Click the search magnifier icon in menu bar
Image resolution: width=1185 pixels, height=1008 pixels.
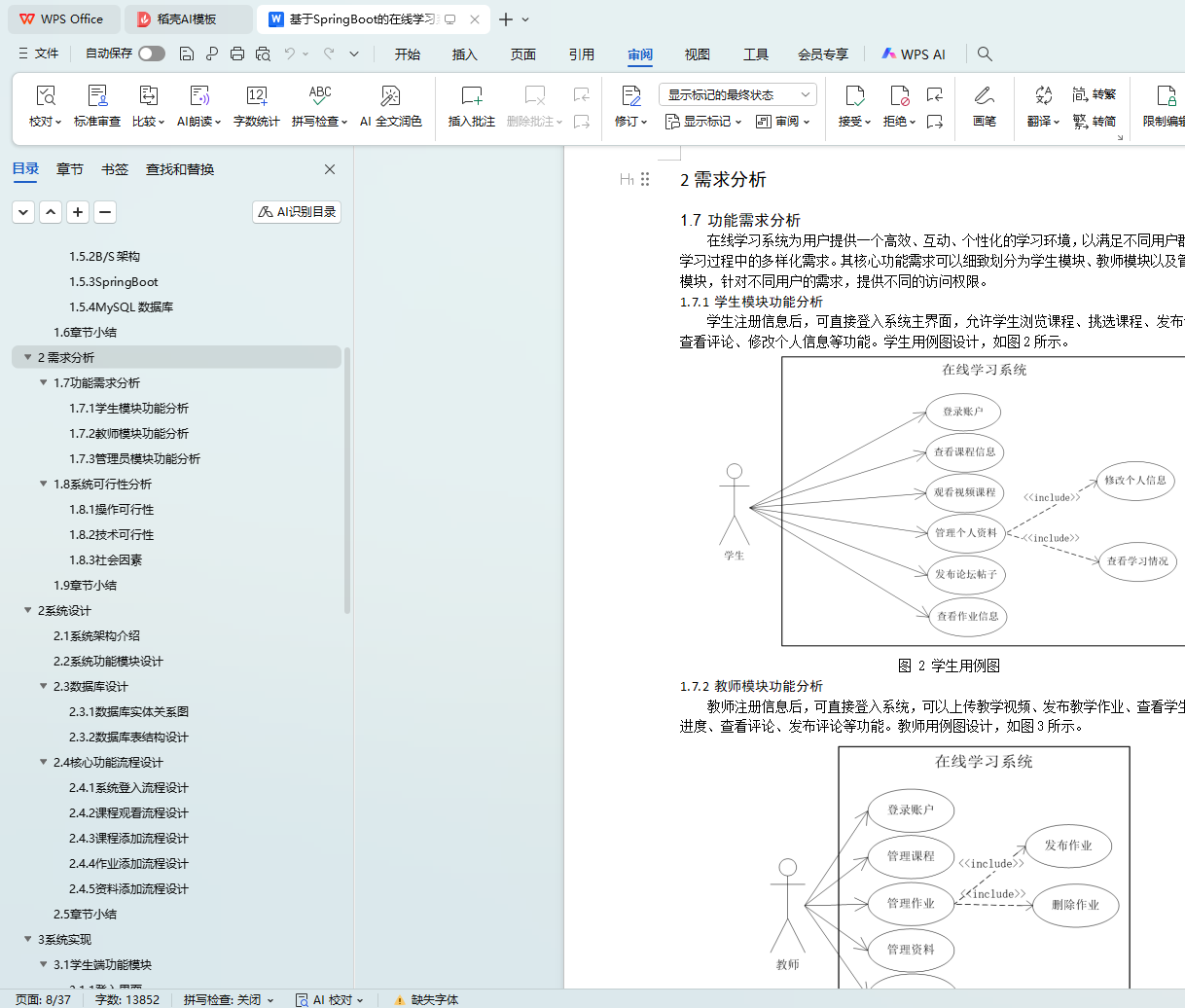[985, 54]
